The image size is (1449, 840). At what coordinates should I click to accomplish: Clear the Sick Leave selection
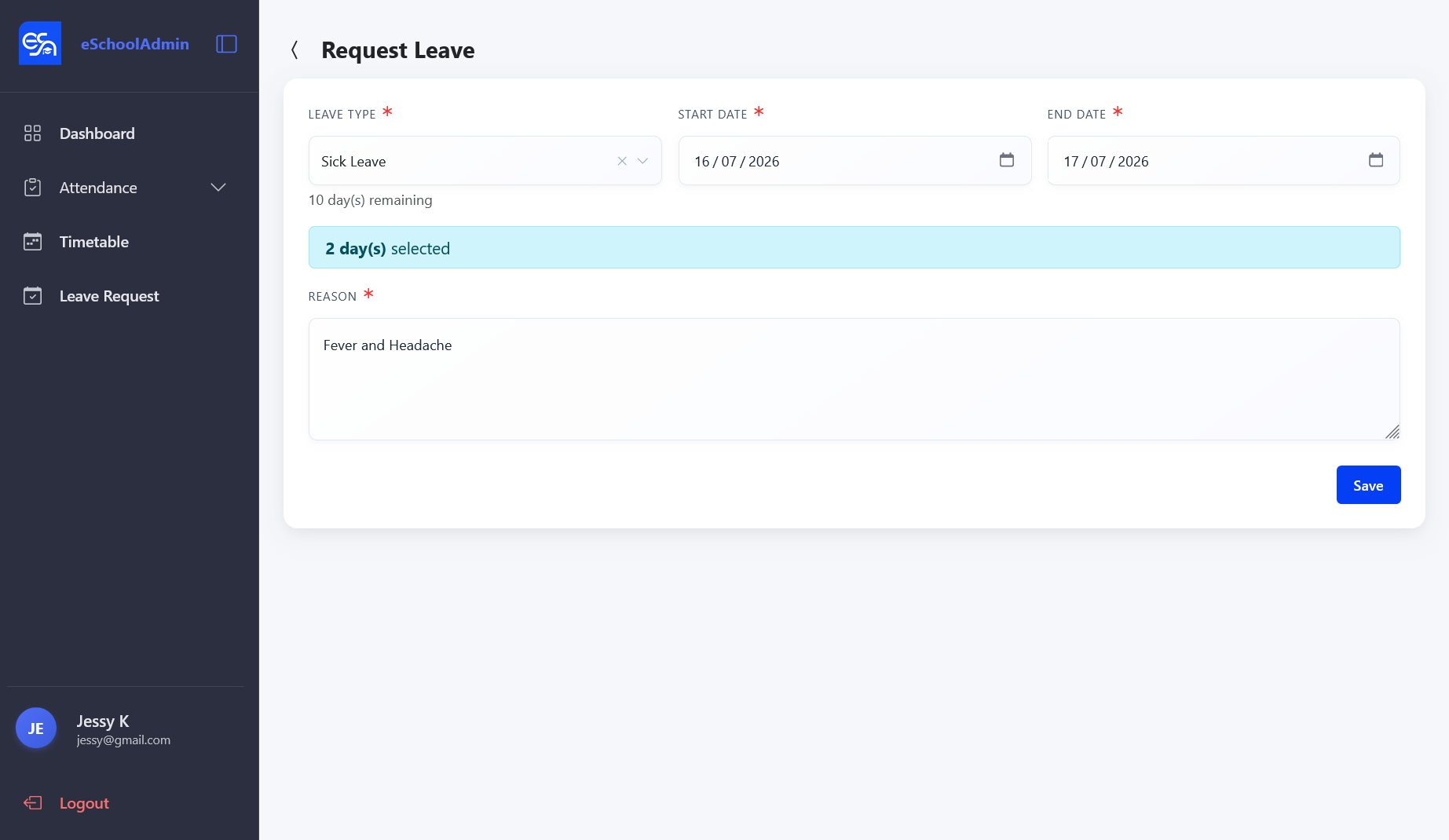point(622,161)
